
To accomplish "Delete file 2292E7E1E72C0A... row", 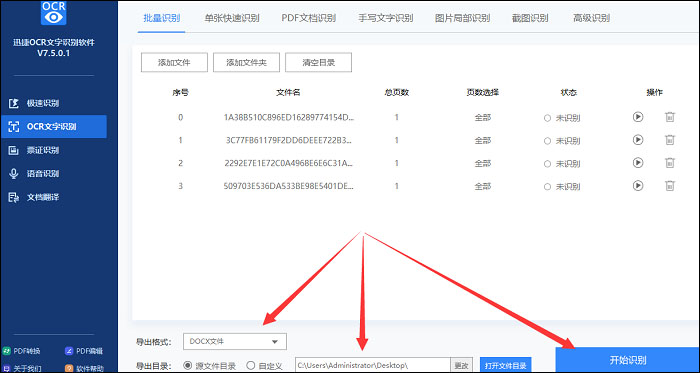I will [x=670, y=162].
